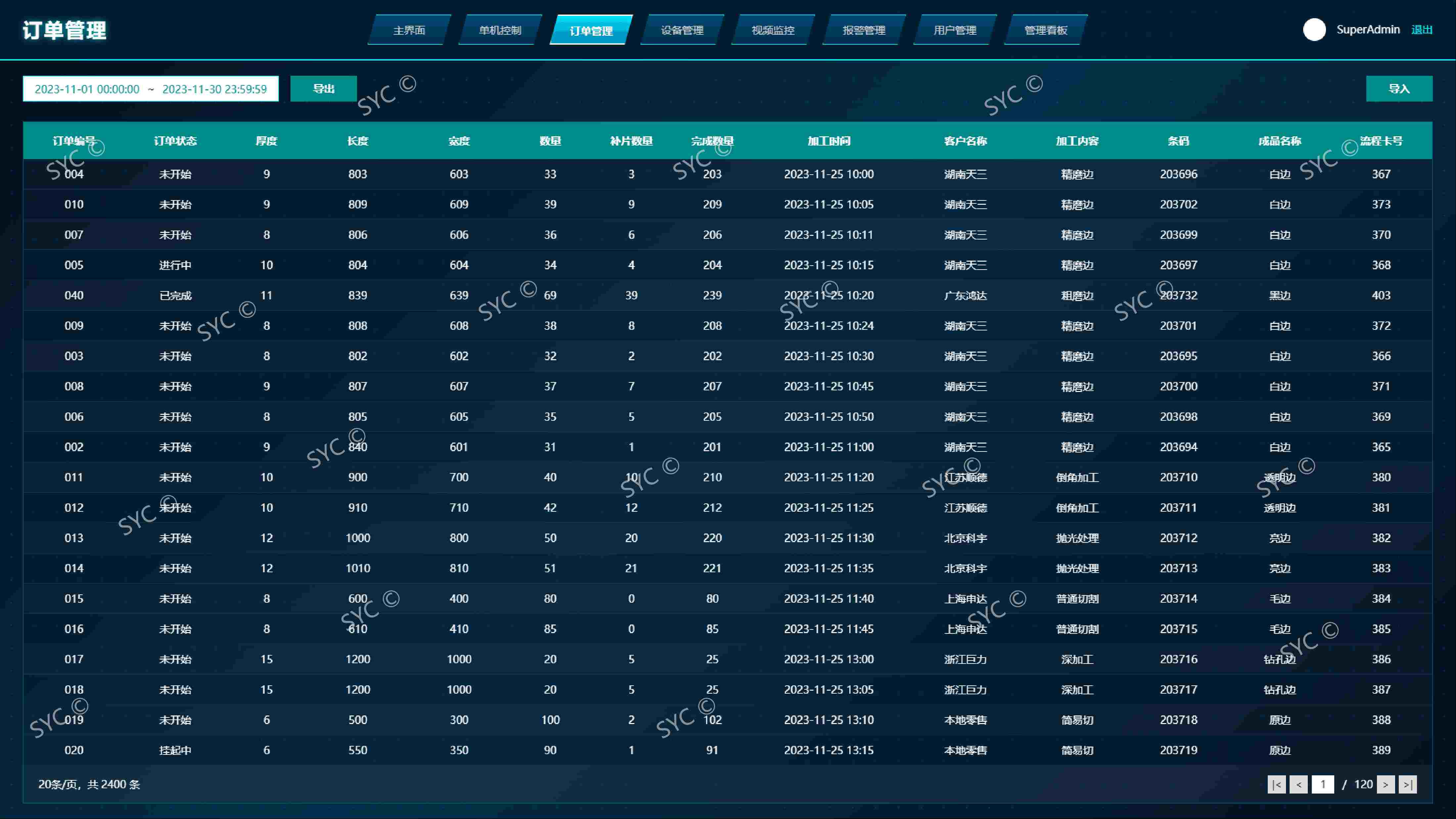
Task: Go to next page arrow
Action: point(1385,784)
